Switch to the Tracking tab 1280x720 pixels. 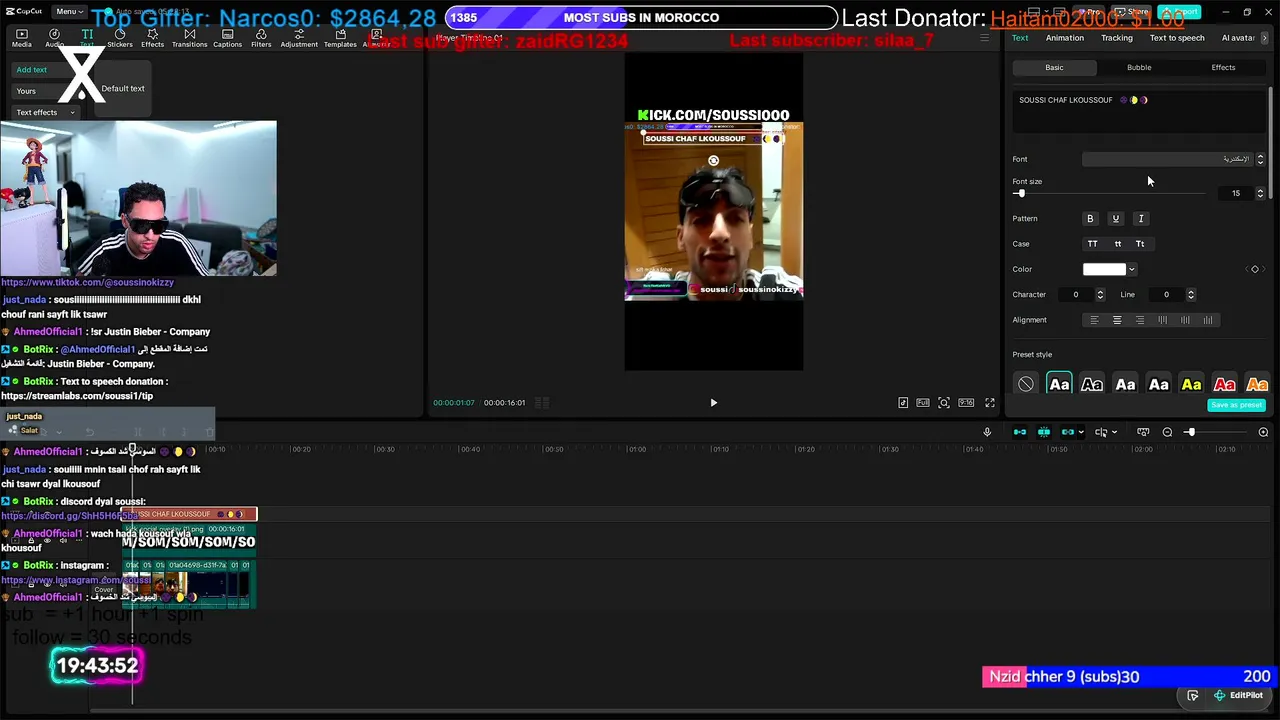coord(1116,38)
